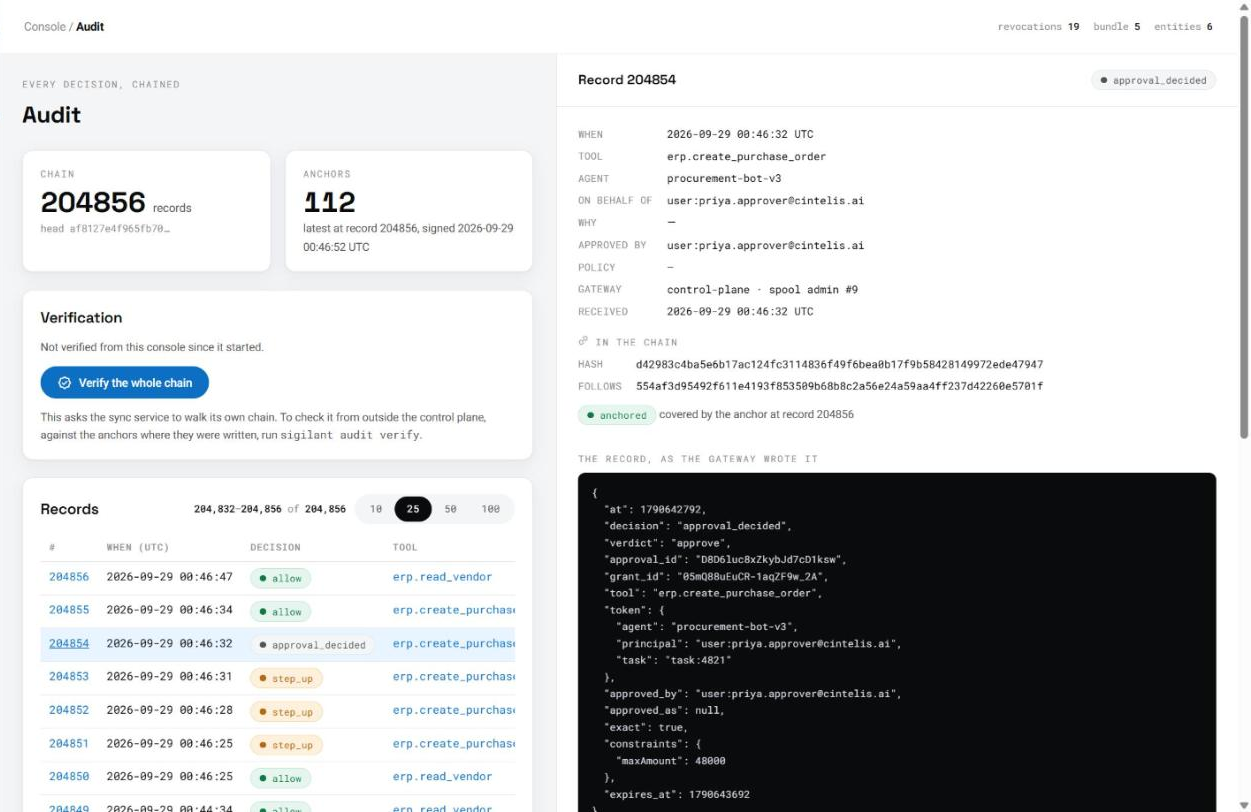Click the Console breadcrumb link
Image resolution: width=1251 pixels, height=812 pixels.
click(x=45, y=27)
